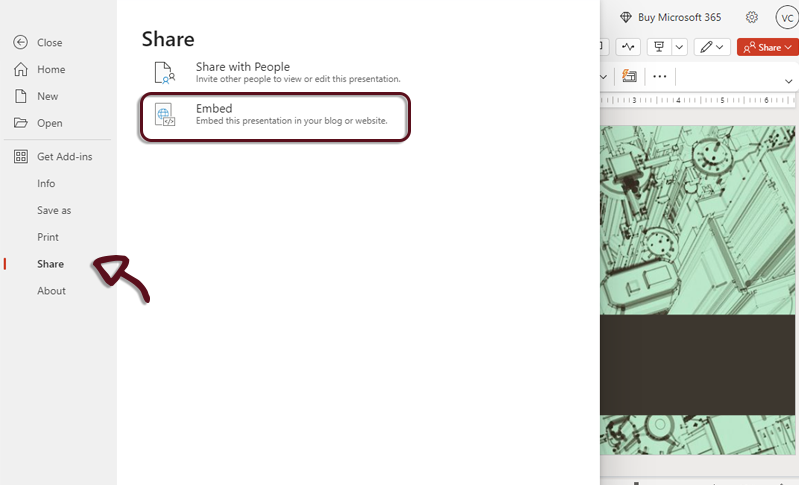Open the Info menu item

coord(46,184)
